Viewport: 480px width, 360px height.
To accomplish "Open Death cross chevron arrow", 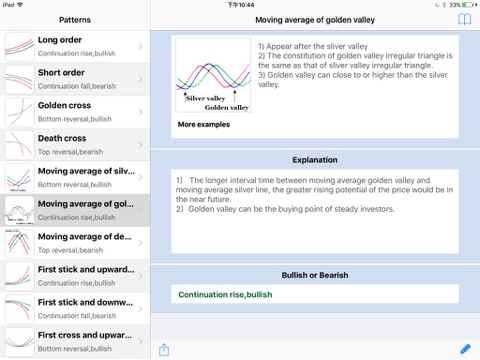I will (x=141, y=145).
